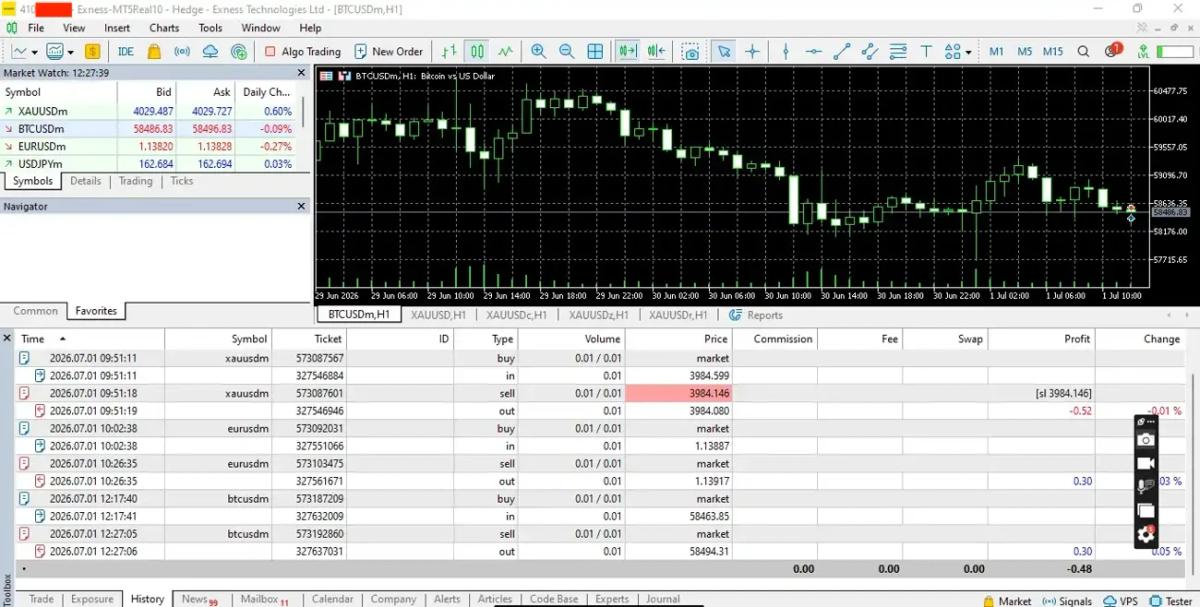Image resolution: width=1200 pixels, height=607 pixels.
Task: Click Signals in the status bar
Action: coord(1068,601)
